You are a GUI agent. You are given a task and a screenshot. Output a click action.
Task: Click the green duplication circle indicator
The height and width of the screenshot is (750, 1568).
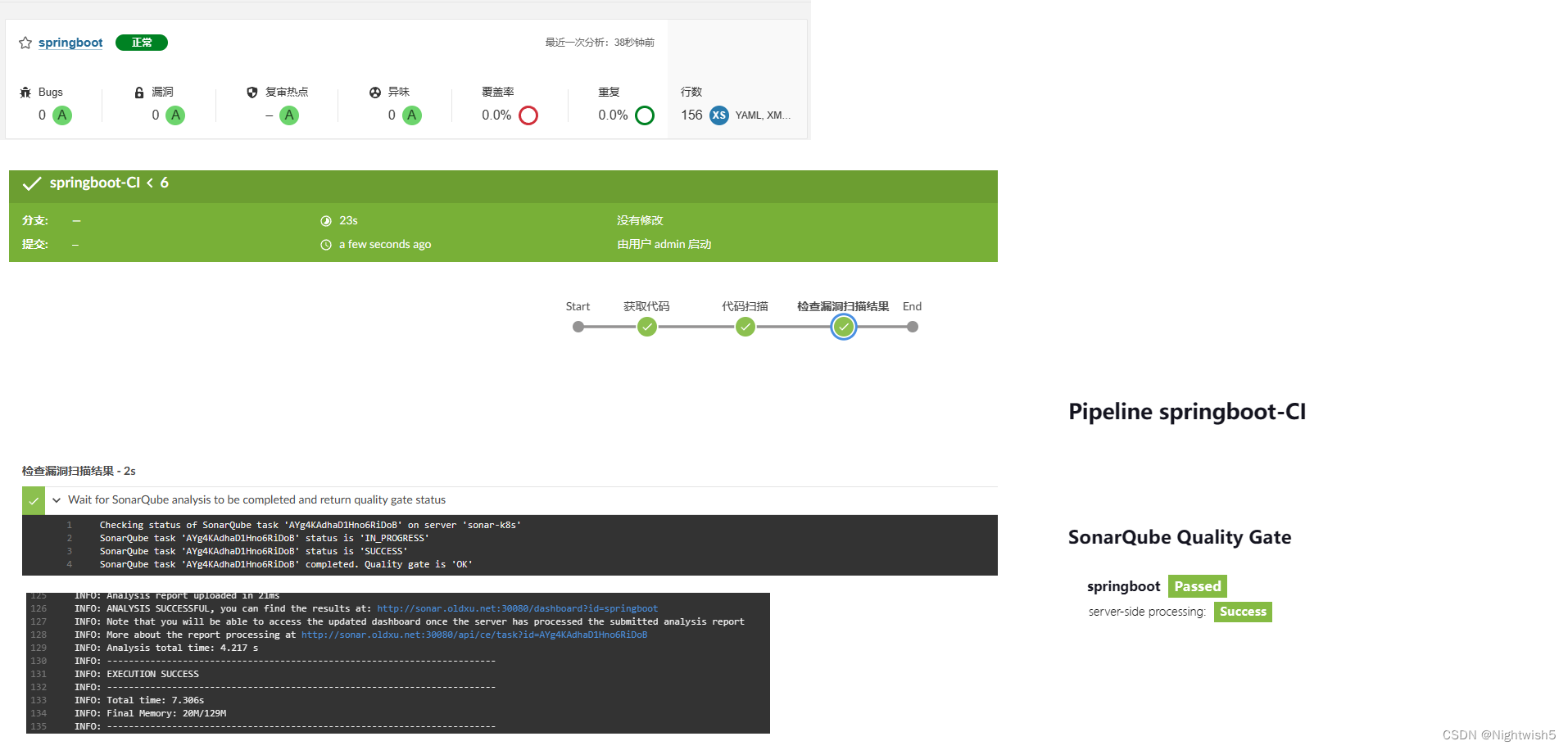pos(645,115)
